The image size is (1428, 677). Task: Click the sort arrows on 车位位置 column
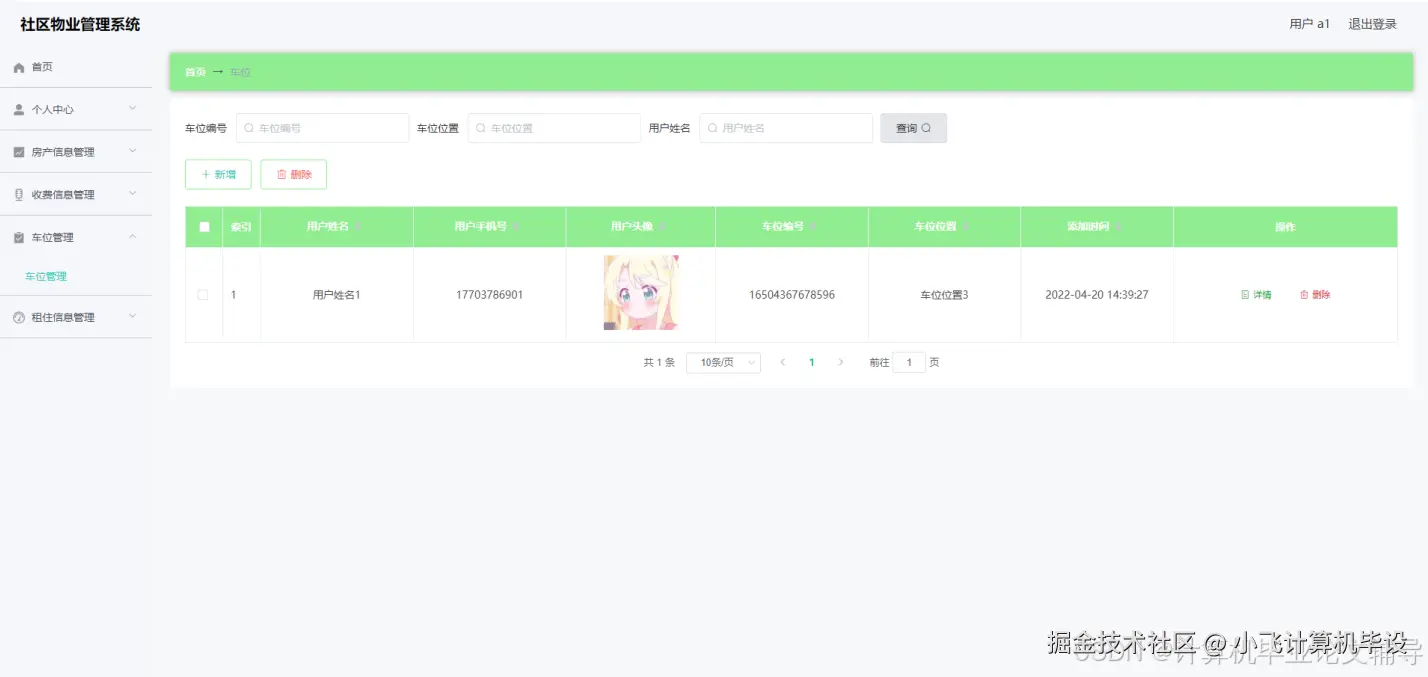click(x=966, y=227)
